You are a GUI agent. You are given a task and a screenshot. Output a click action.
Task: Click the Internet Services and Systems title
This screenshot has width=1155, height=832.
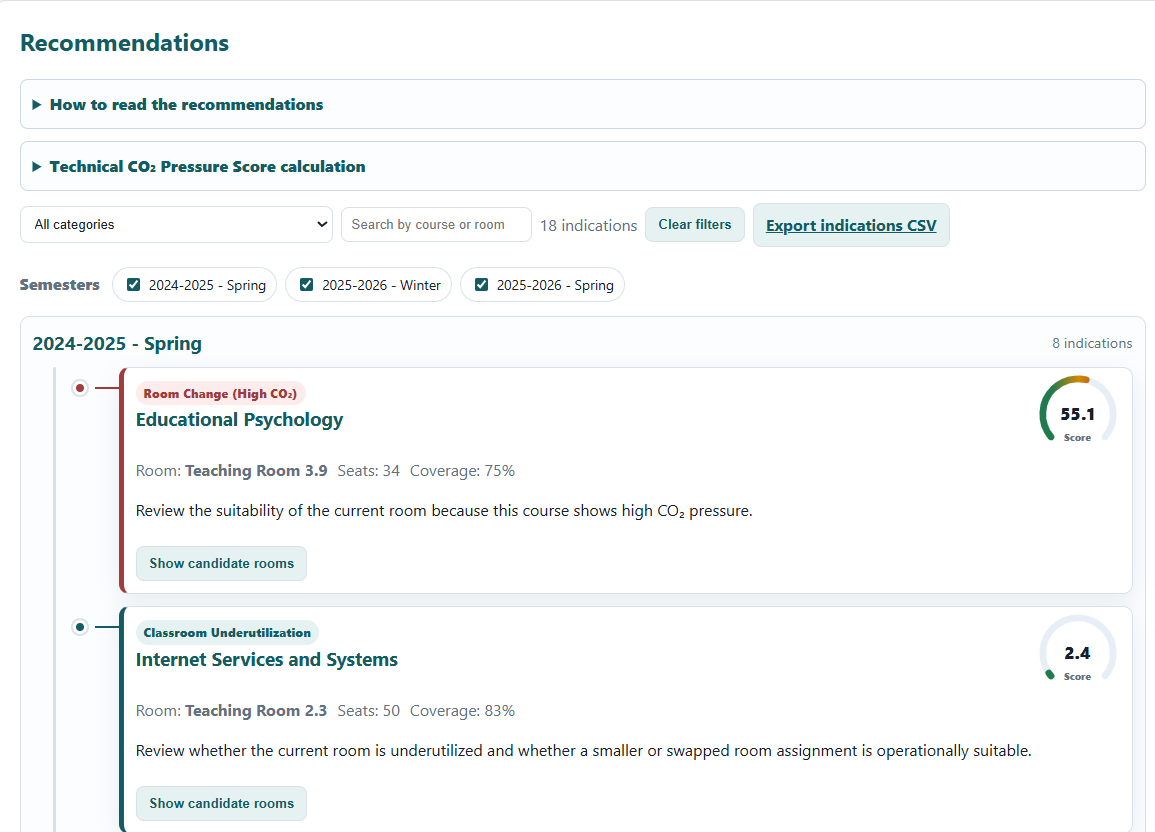point(267,660)
